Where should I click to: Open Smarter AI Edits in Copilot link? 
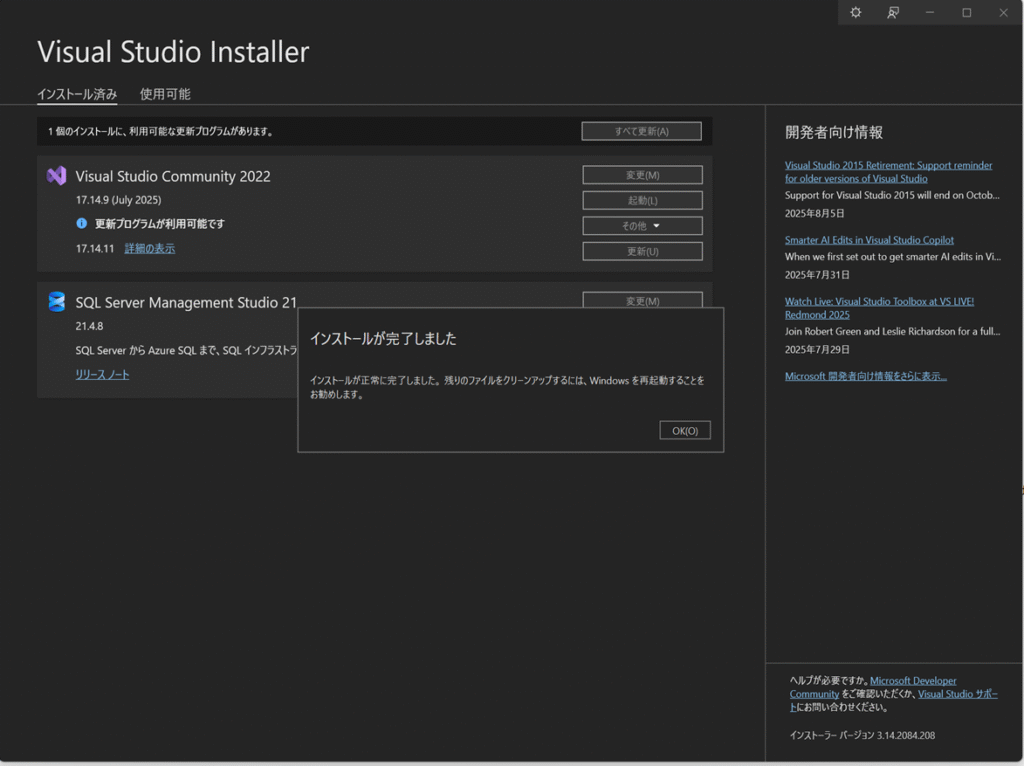(x=869, y=240)
